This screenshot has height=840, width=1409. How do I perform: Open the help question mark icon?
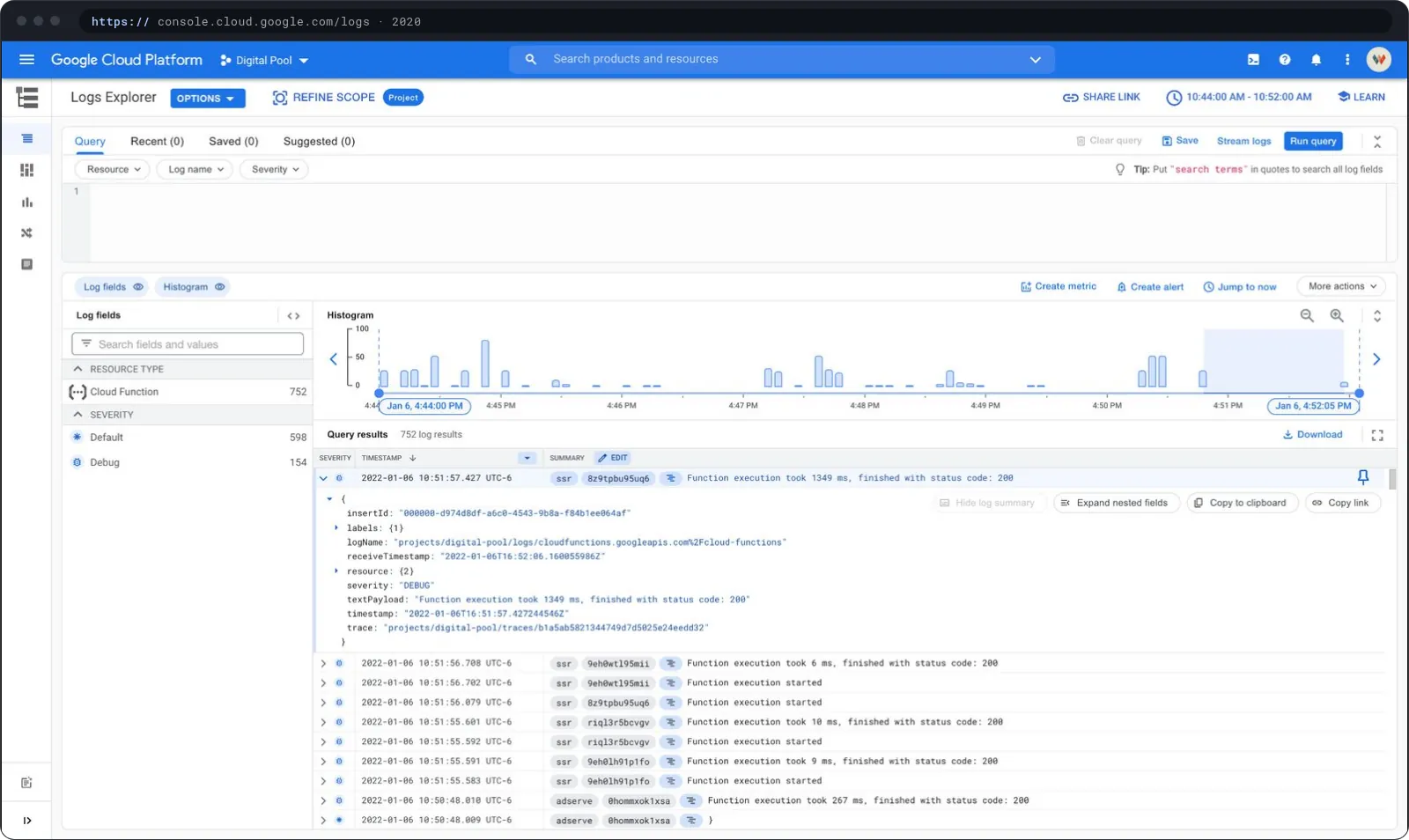point(1285,60)
